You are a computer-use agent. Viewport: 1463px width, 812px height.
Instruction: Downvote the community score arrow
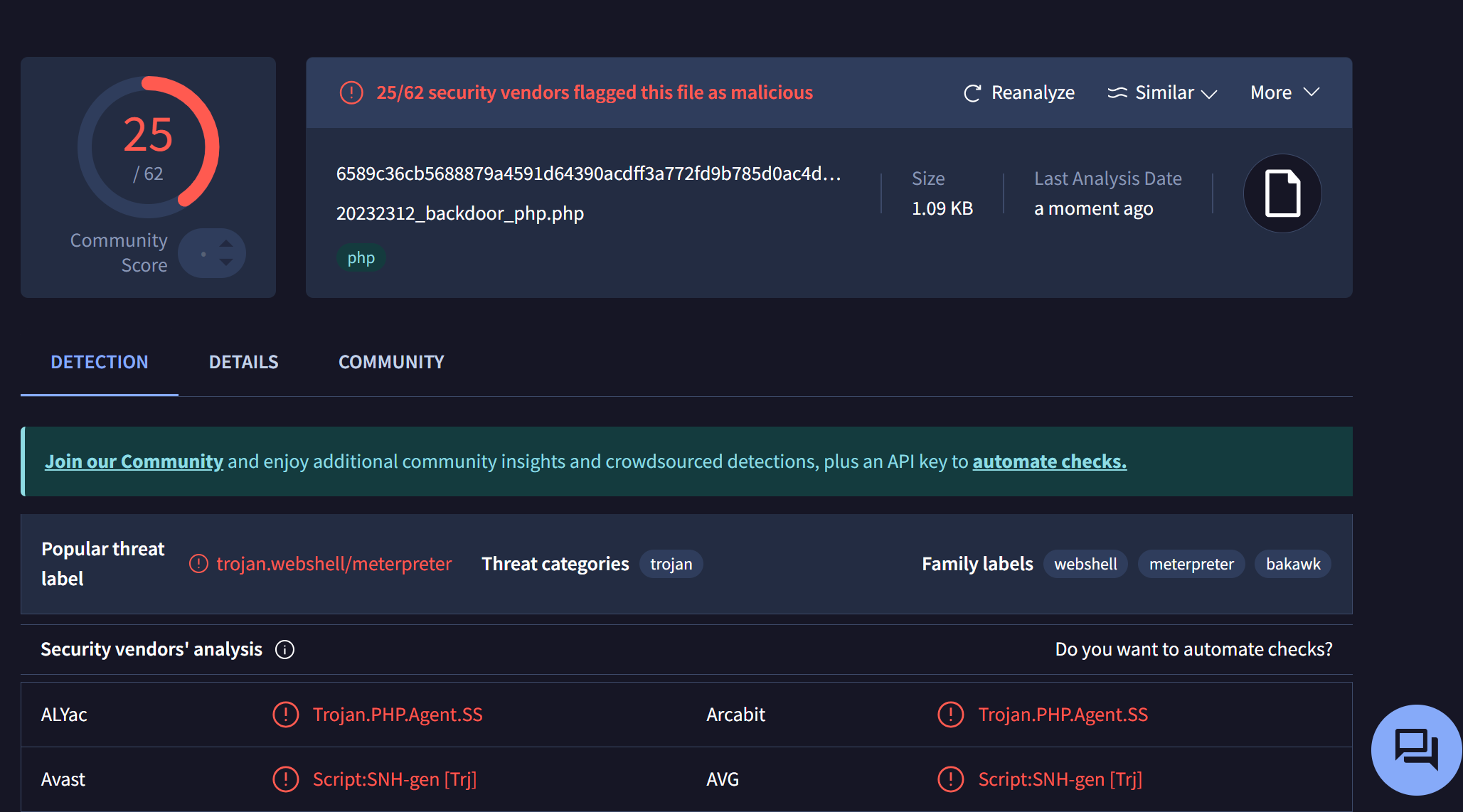tap(226, 262)
